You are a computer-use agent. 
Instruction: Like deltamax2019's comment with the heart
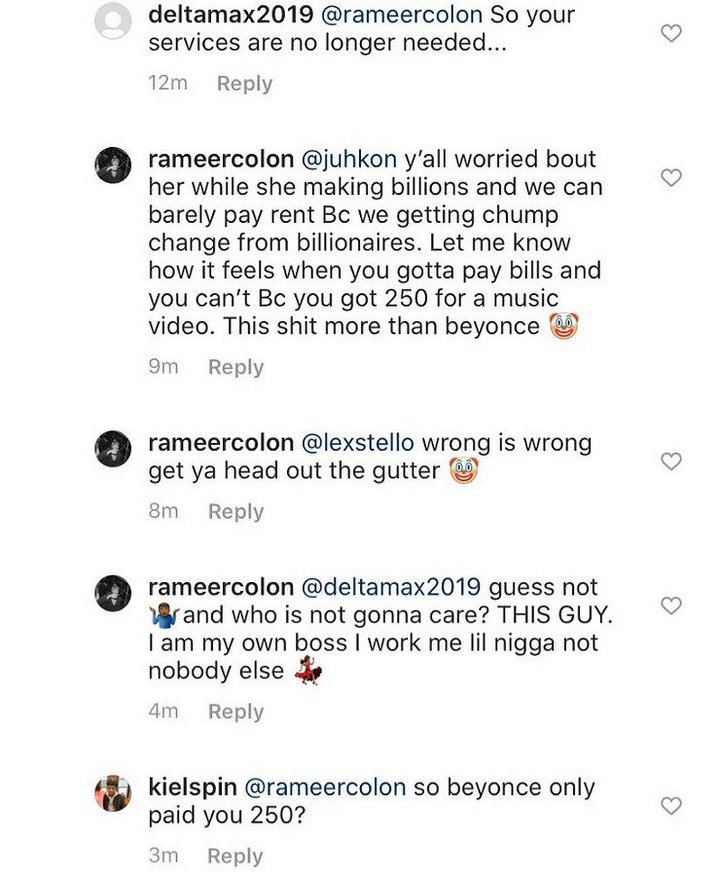tap(672, 33)
